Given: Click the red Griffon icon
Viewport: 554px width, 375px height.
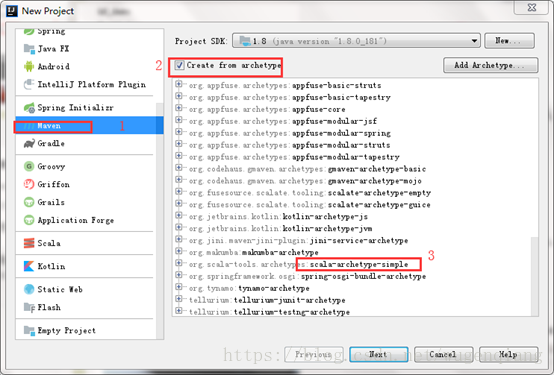Looking at the screenshot, I should coord(29,184).
